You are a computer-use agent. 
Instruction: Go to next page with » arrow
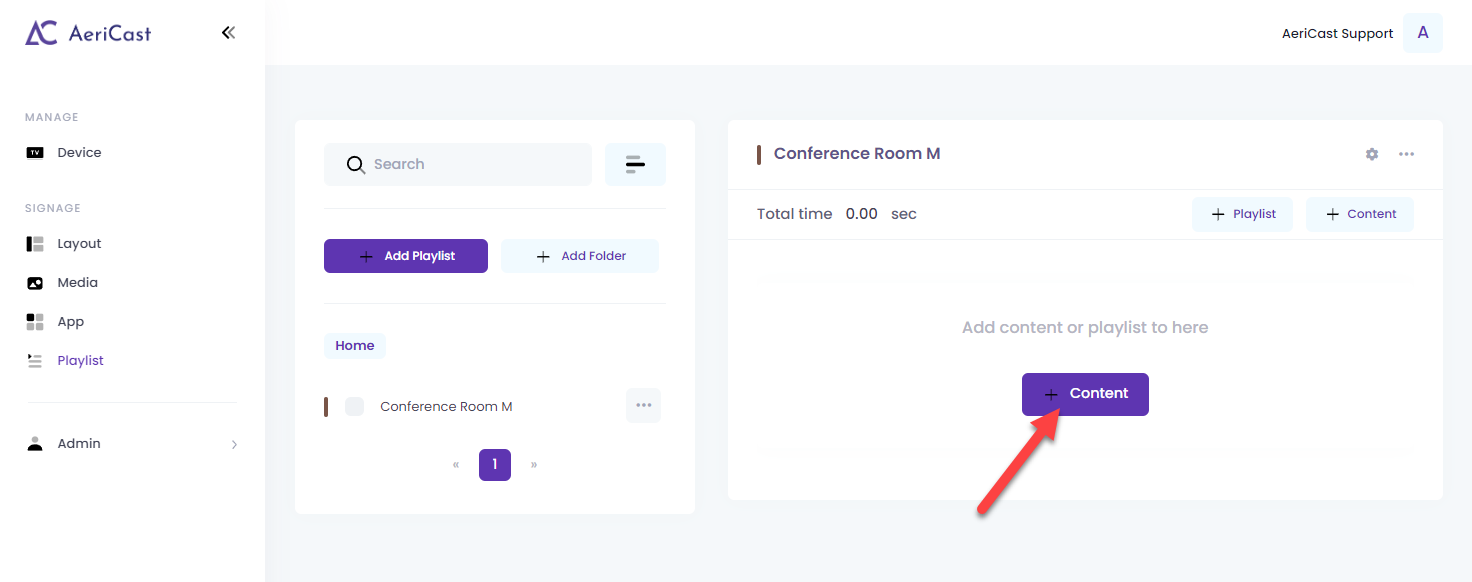[x=534, y=465]
